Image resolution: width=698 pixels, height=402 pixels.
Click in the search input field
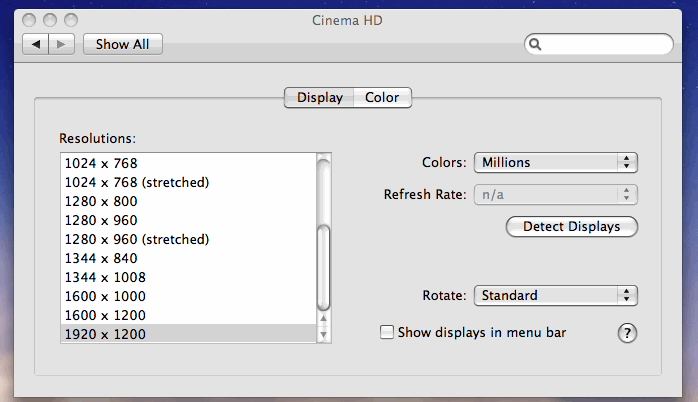[x=605, y=44]
